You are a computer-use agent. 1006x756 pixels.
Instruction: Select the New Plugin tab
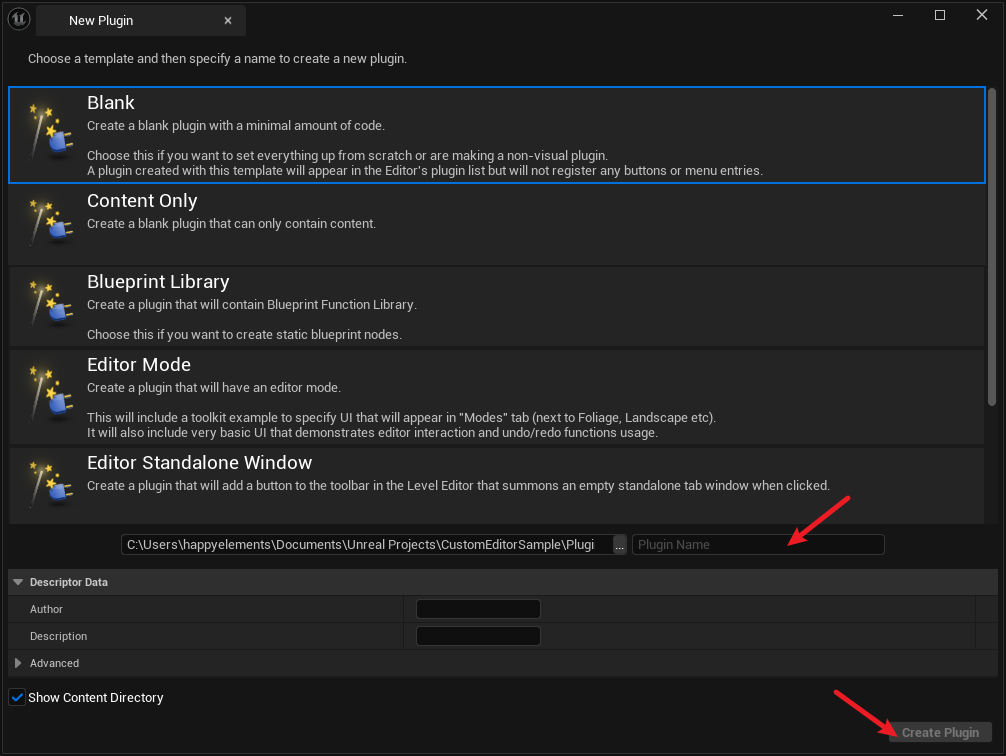[120, 20]
